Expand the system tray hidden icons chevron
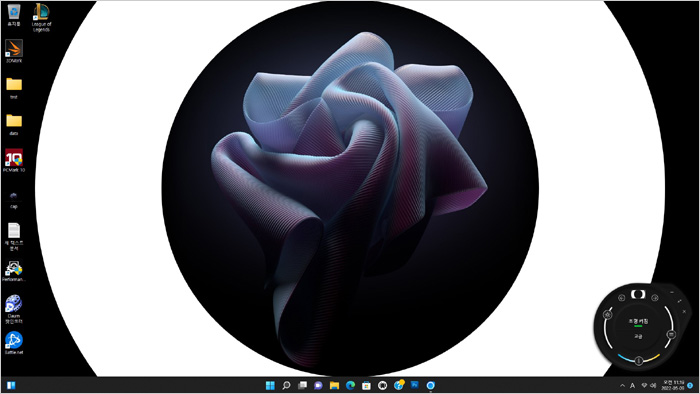Image resolution: width=700 pixels, height=394 pixels. tap(622, 386)
